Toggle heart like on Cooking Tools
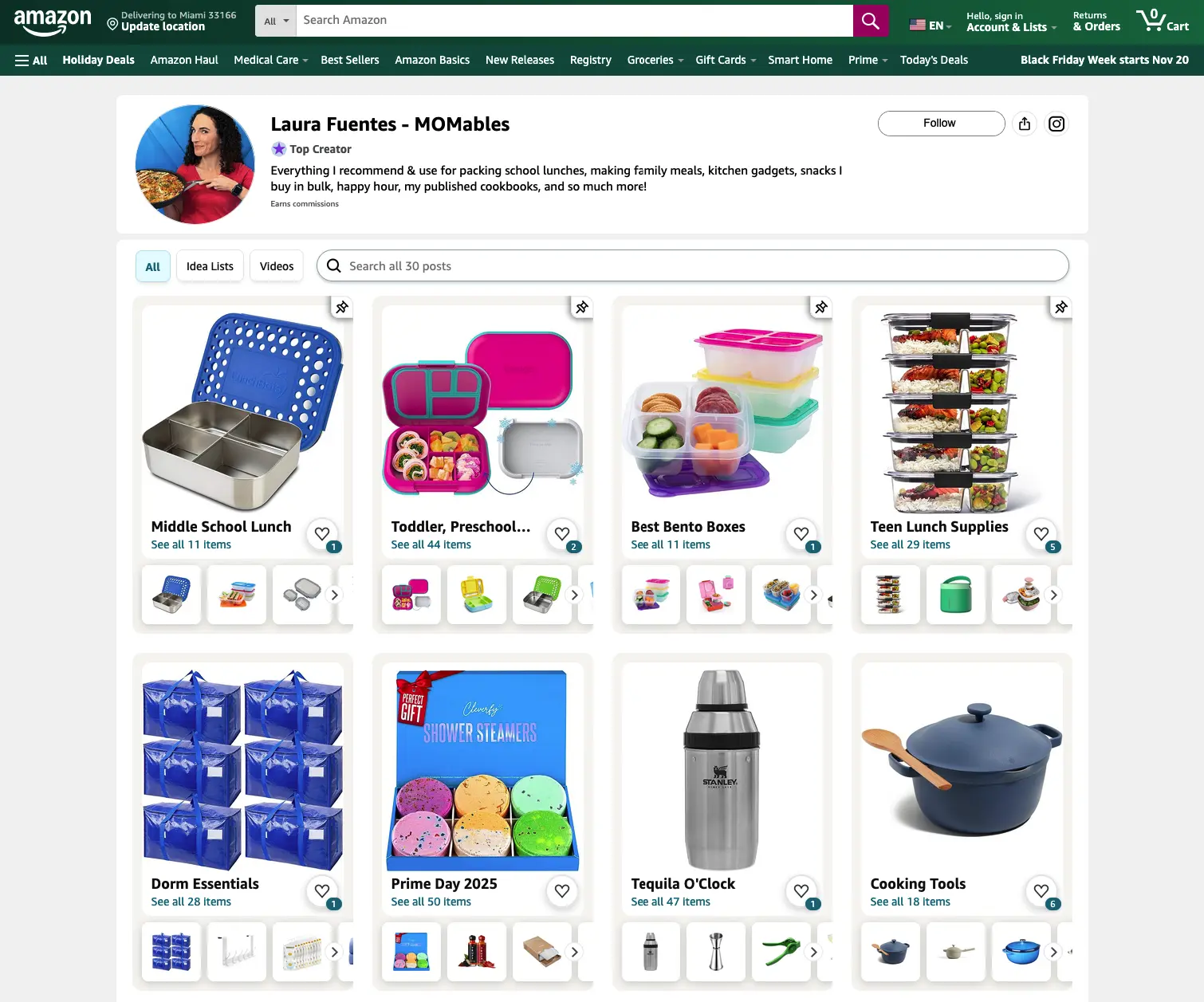Image resolution: width=1204 pixels, height=1002 pixels. point(1041,891)
